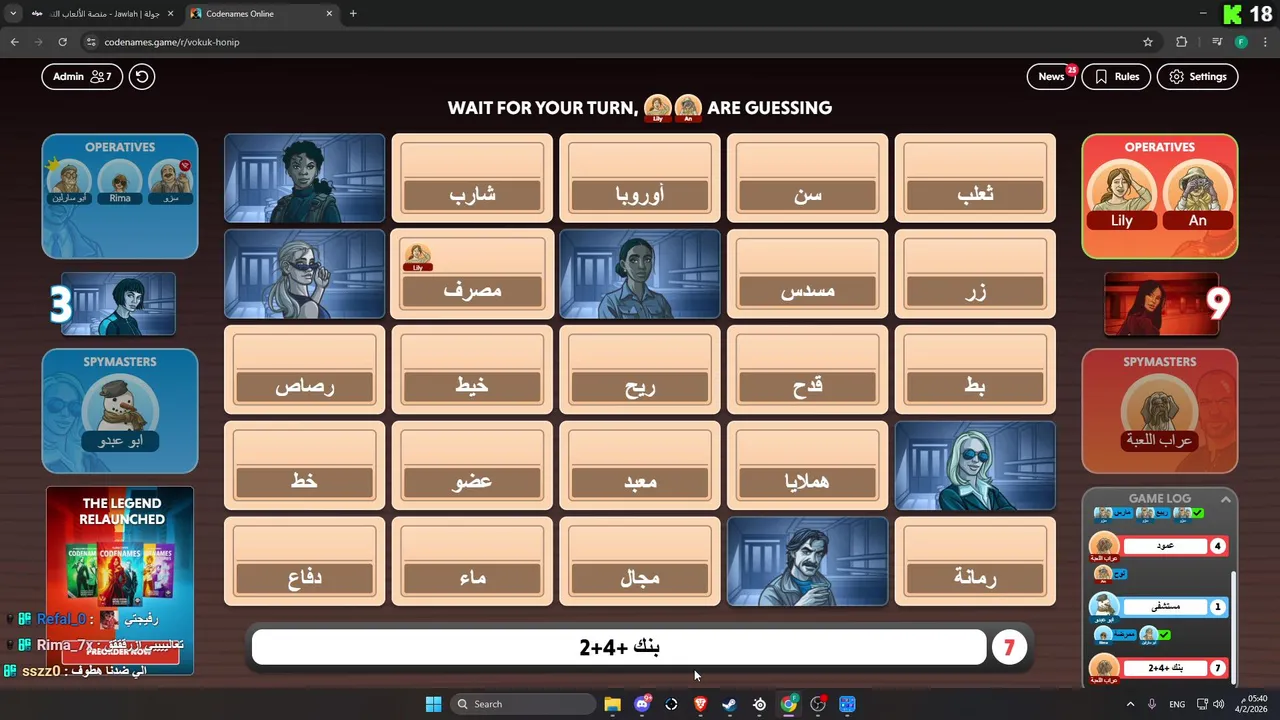
Task: Select the word card رمانة
Action: pyautogui.click(x=975, y=562)
